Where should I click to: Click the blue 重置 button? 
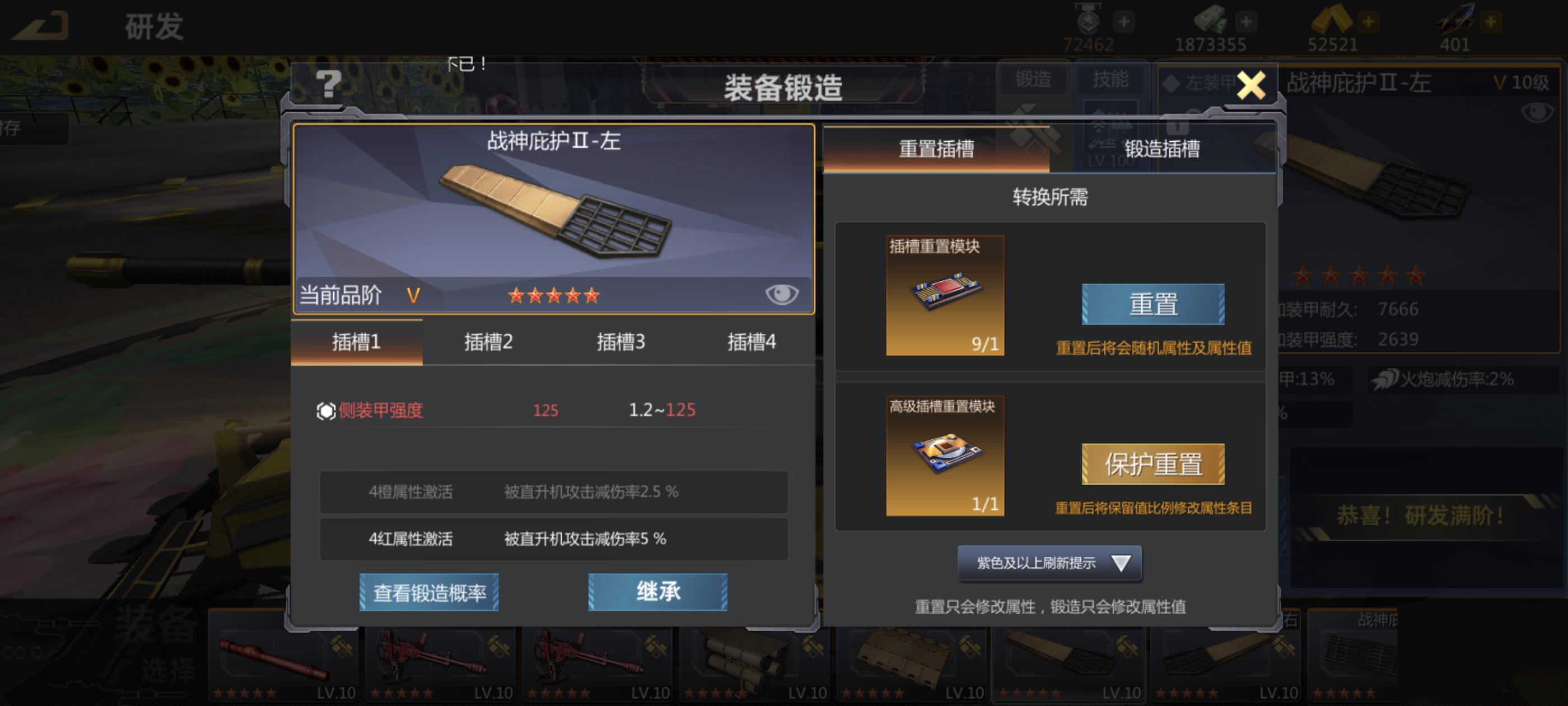pos(1153,304)
